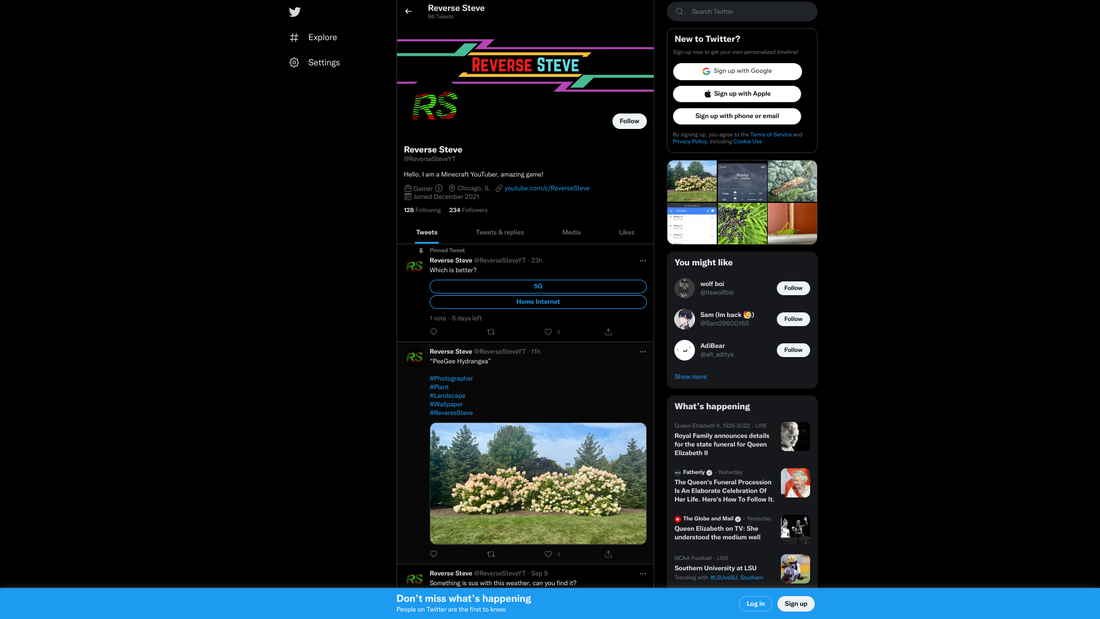This screenshot has width=1100, height=619.
Task: Click the Twitter bird logo
Action: tap(295, 12)
